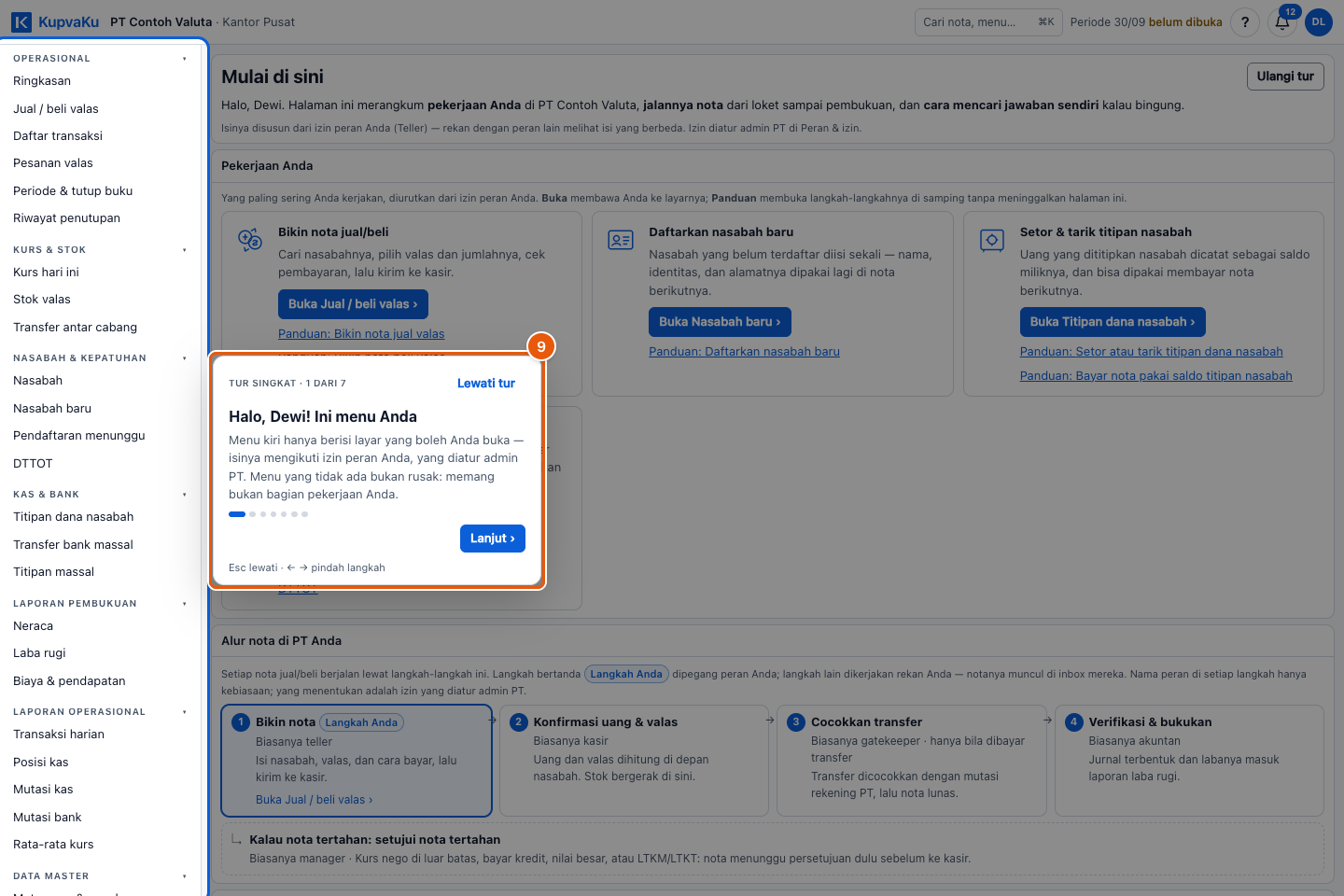The width and height of the screenshot is (1344, 896).
Task: Click the tour step progress dots
Action: coord(268,514)
